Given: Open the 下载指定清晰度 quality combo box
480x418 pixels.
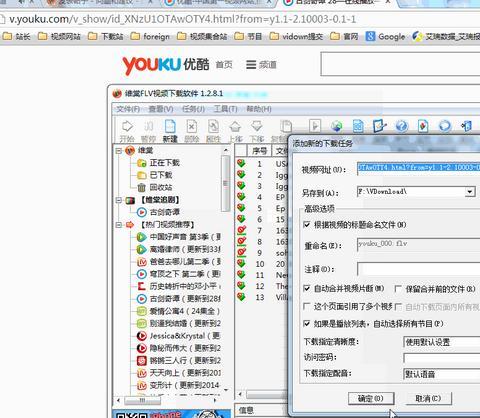Looking at the screenshot, I should 442,342.
